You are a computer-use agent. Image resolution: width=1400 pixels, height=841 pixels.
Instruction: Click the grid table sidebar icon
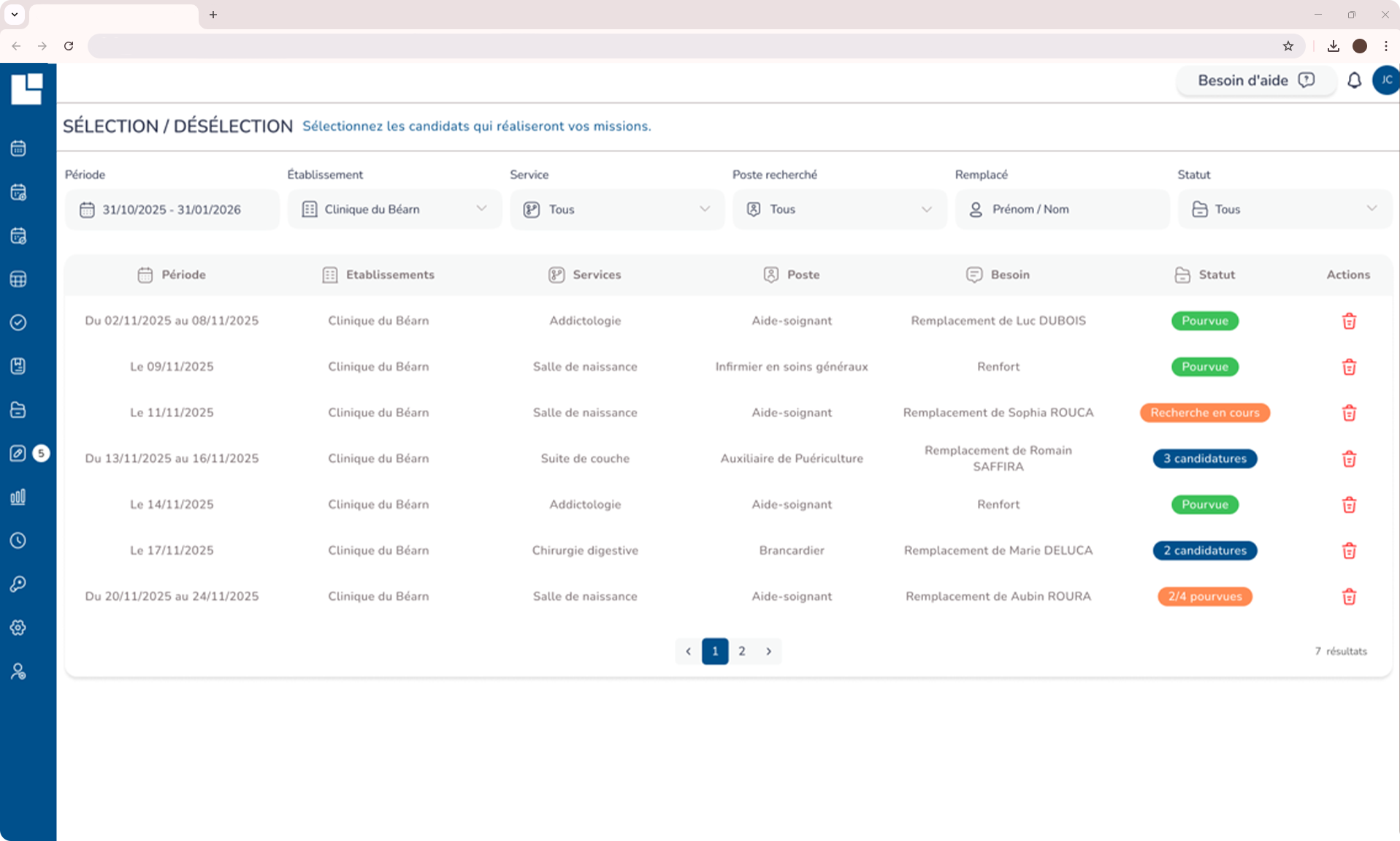point(18,279)
